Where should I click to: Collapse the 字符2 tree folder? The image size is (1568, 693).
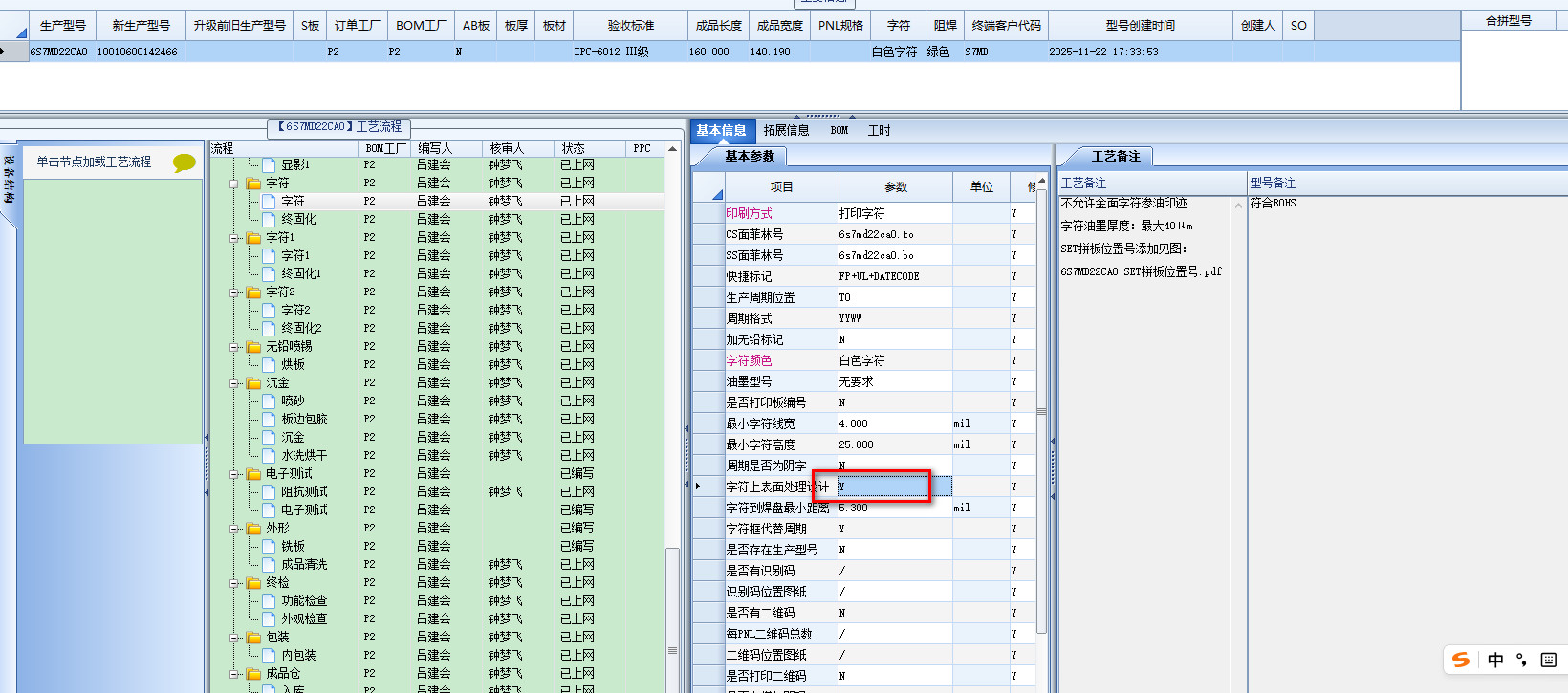coord(234,292)
